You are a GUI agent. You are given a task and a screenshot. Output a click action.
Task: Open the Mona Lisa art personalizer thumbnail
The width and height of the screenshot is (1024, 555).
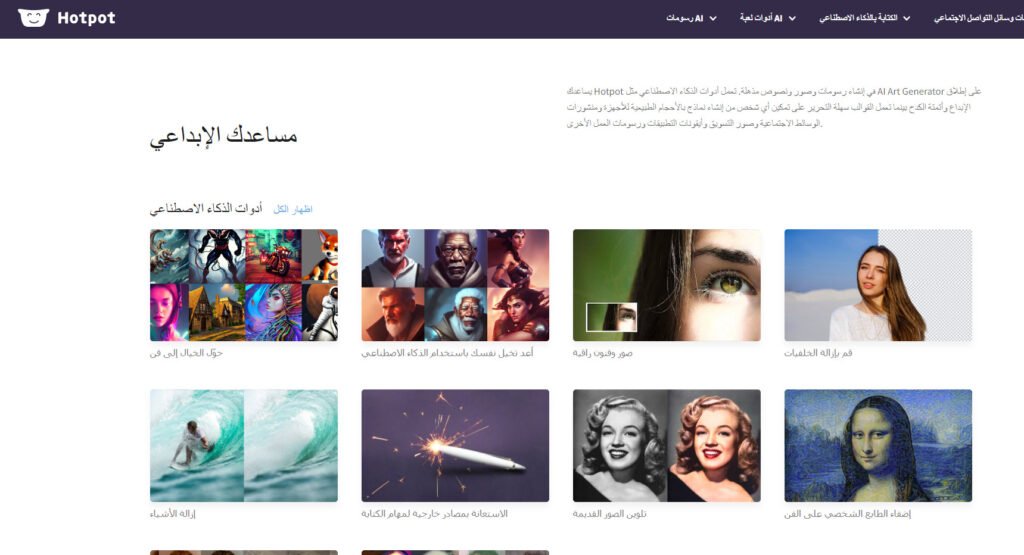click(878, 445)
